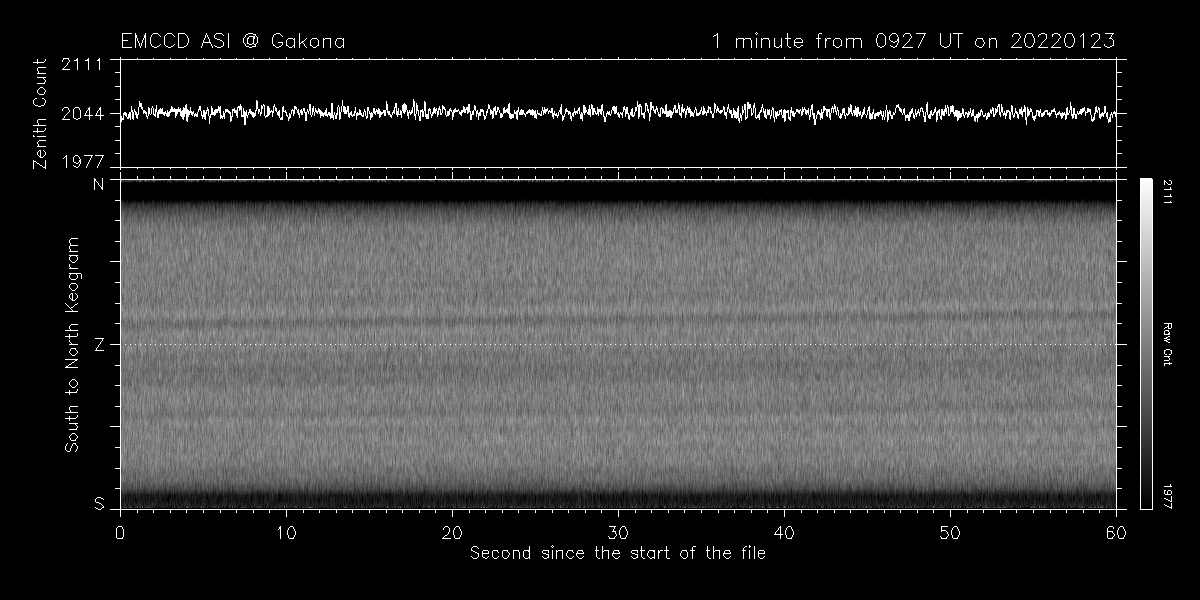Click the Z (zenith) label on the keogram axis
The image size is (1200, 600).
99,345
